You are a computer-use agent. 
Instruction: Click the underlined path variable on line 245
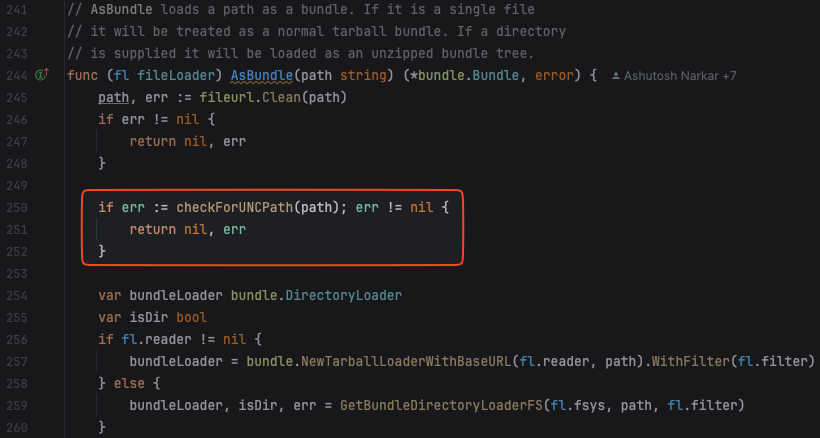113,98
